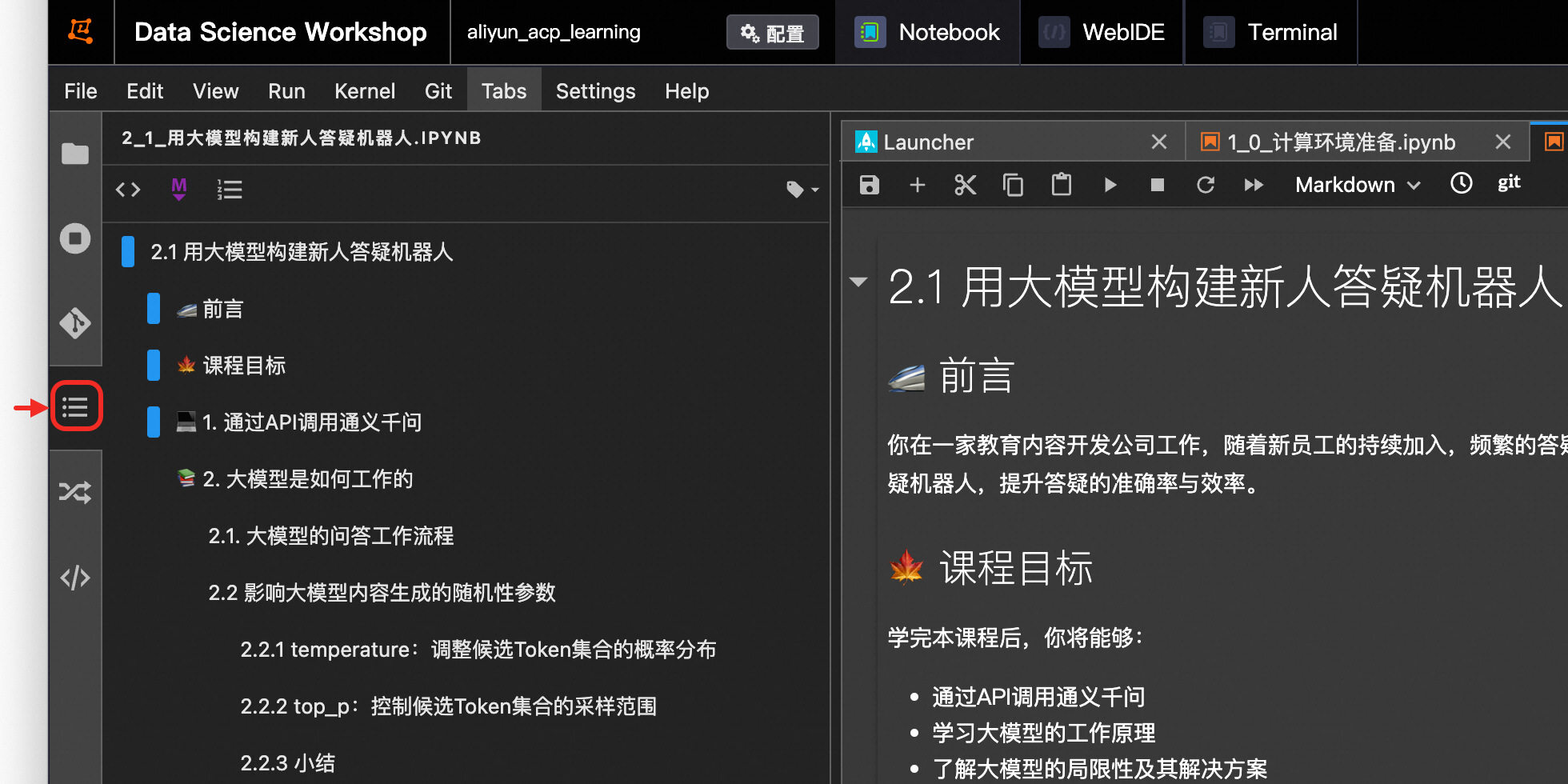Jump to 前言 section in contents
The width and height of the screenshot is (1568, 784).
coord(210,309)
